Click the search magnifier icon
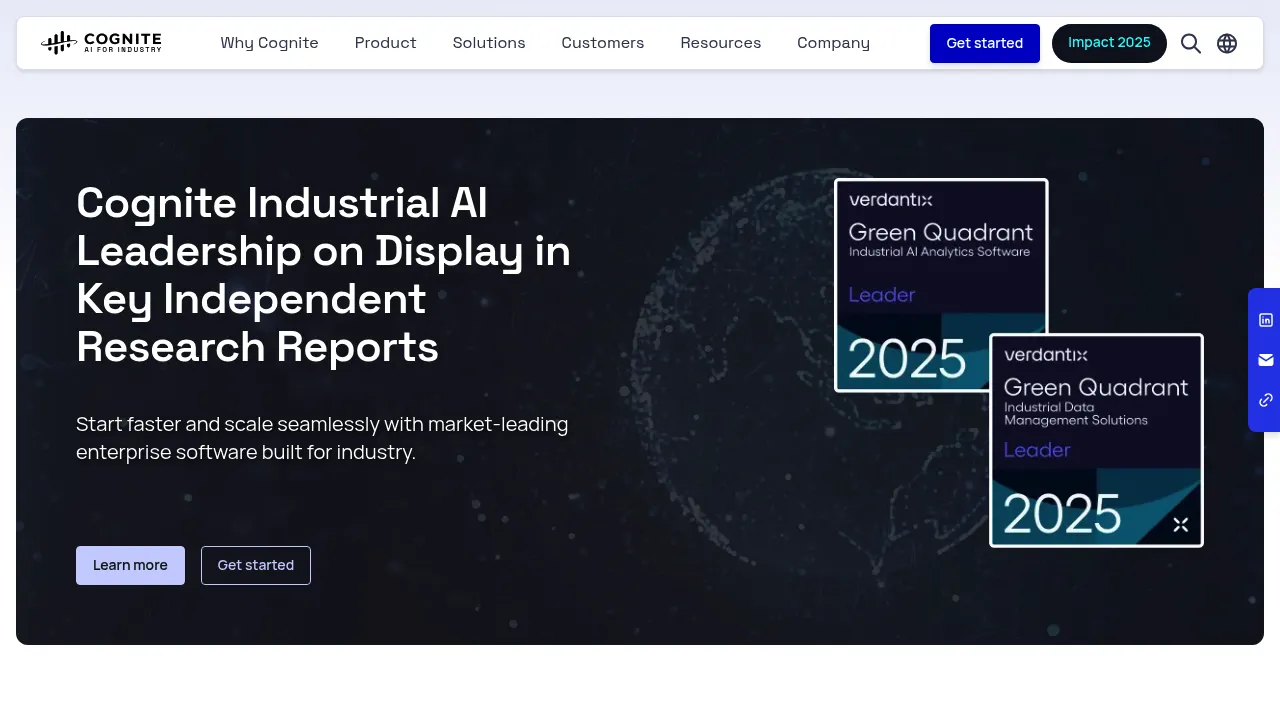The image size is (1280, 720). [1191, 43]
